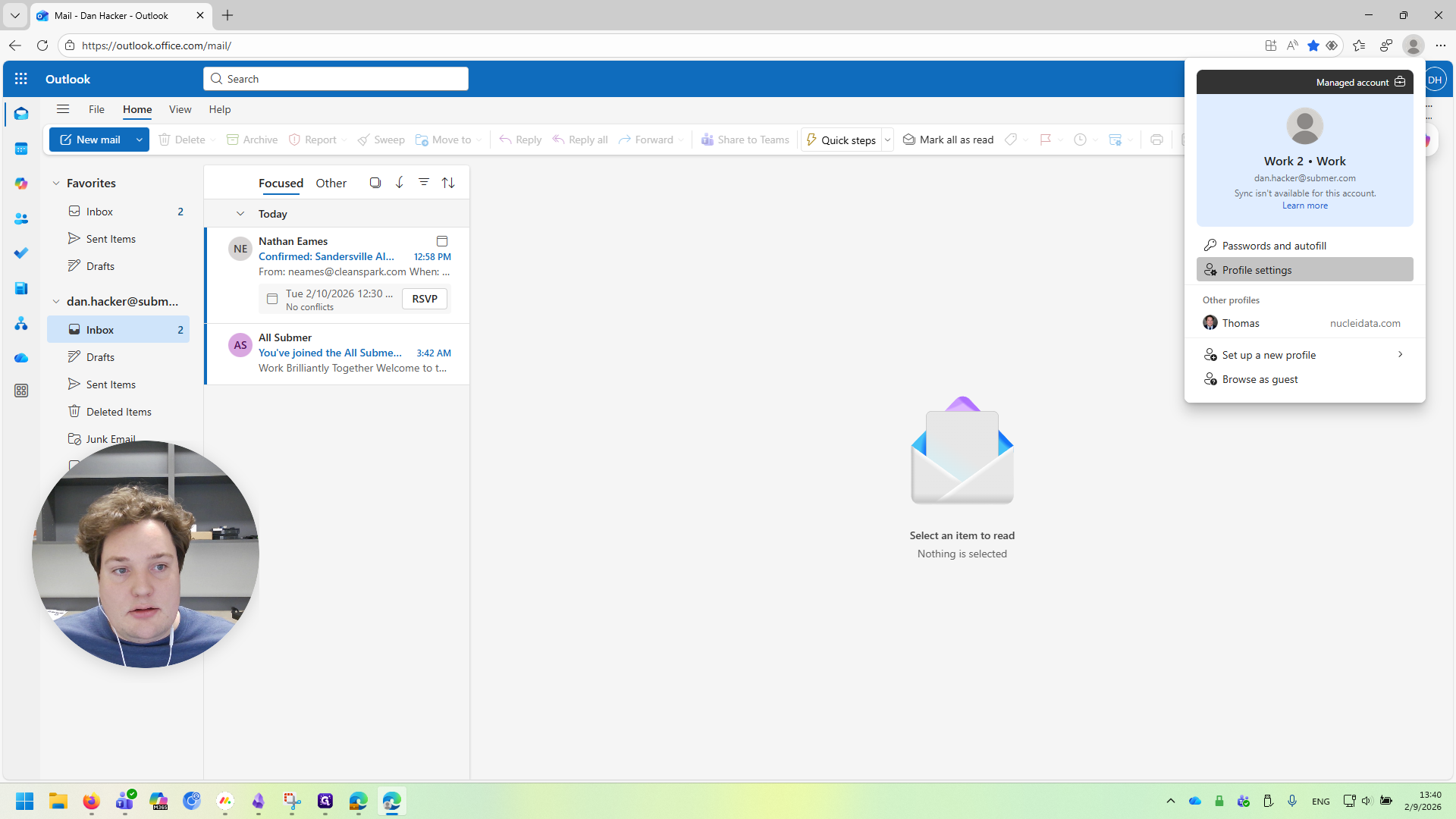Image resolution: width=1456 pixels, height=819 pixels.
Task: Click the Print icon in the ribbon
Action: coord(1156,140)
